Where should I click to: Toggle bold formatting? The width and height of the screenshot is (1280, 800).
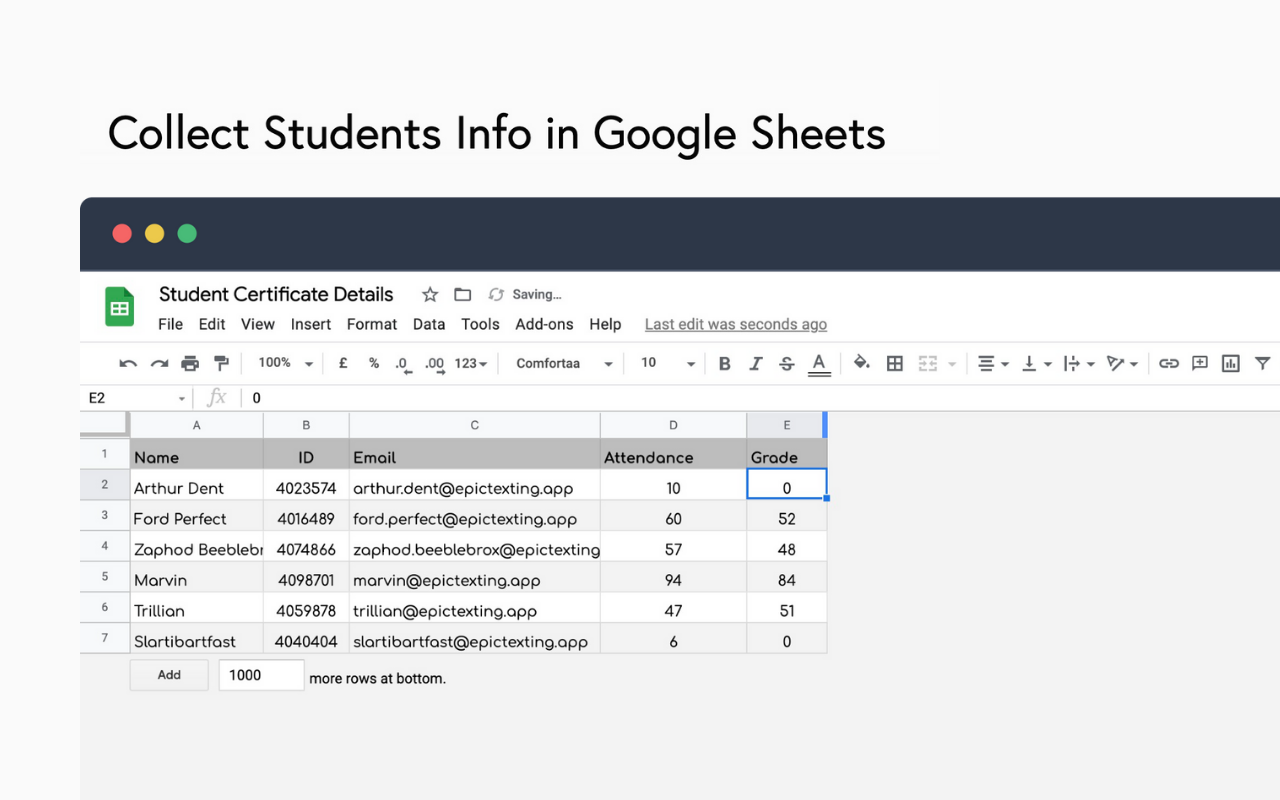[x=725, y=364]
